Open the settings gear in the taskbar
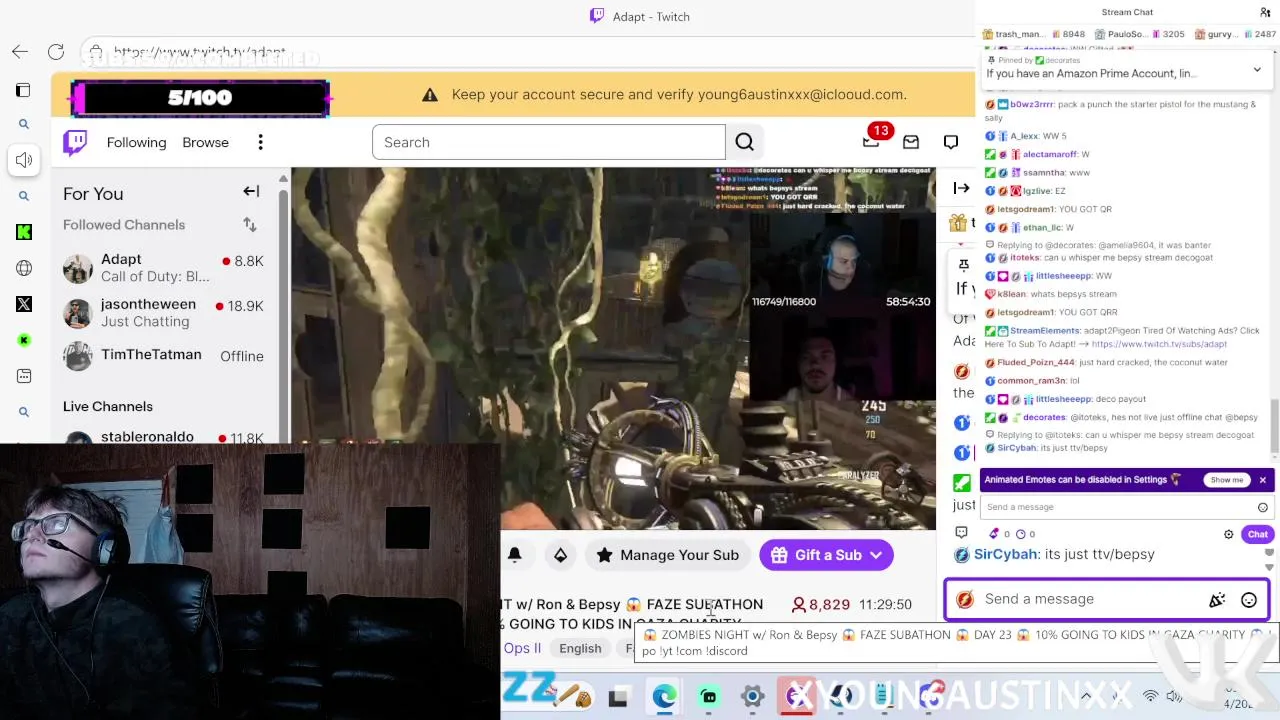The width and height of the screenshot is (1280, 720). coord(753,697)
